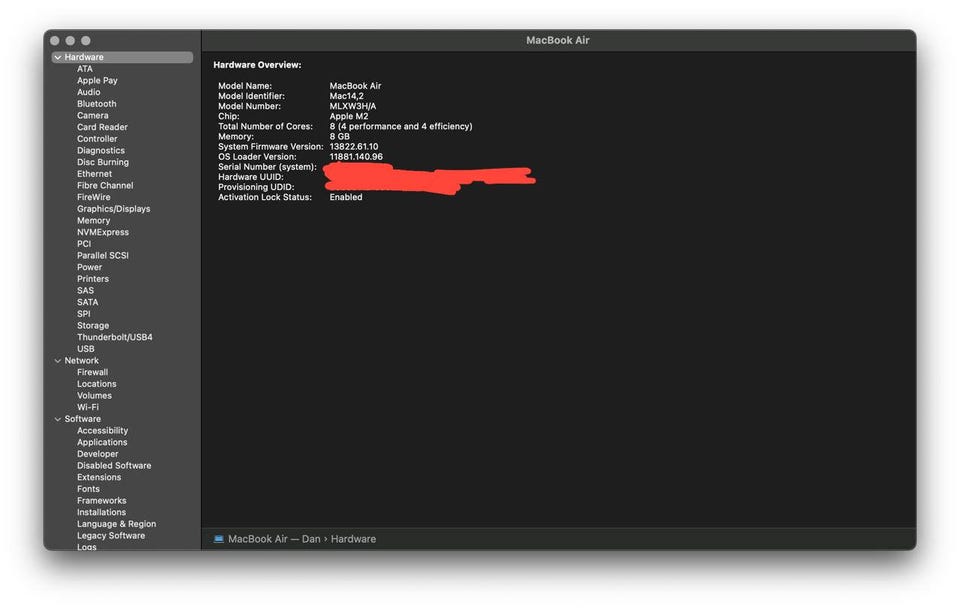The height and width of the screenshot is (608, 960).
Task: Click Hardware breadcrumb in path bar
Action: [x=353, y=539]
